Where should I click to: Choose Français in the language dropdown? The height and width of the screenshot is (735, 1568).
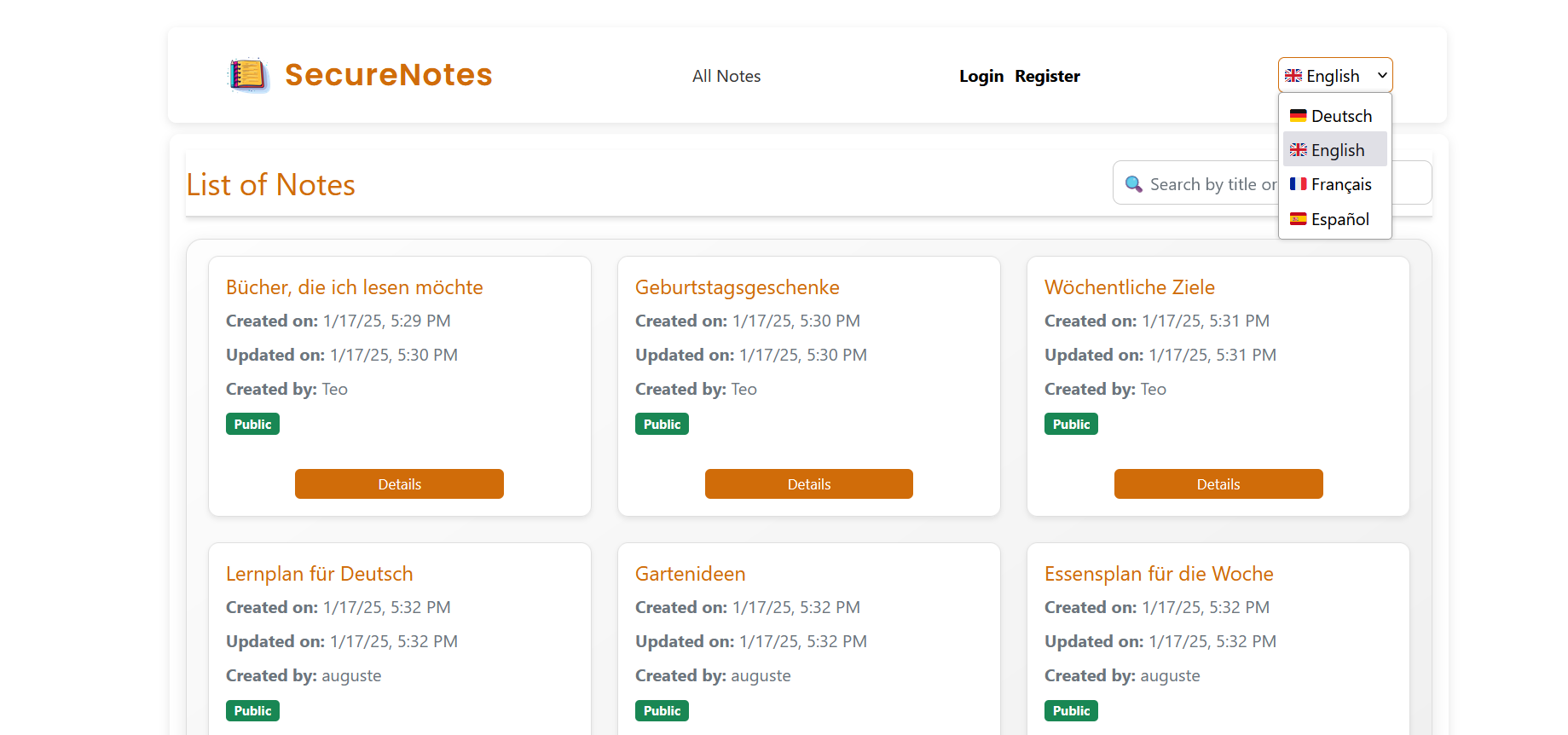1334,184
